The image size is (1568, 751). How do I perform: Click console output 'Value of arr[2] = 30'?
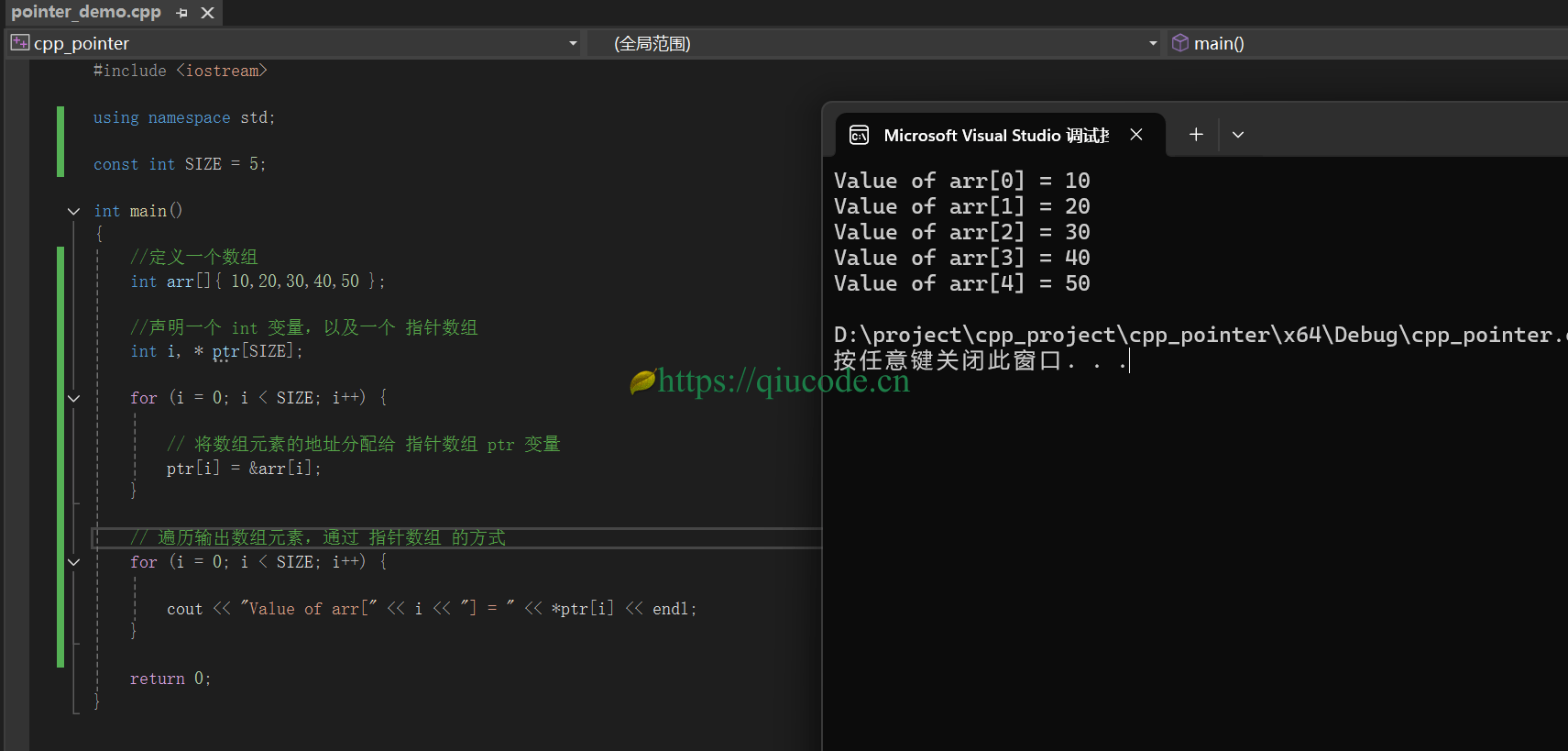962,232
